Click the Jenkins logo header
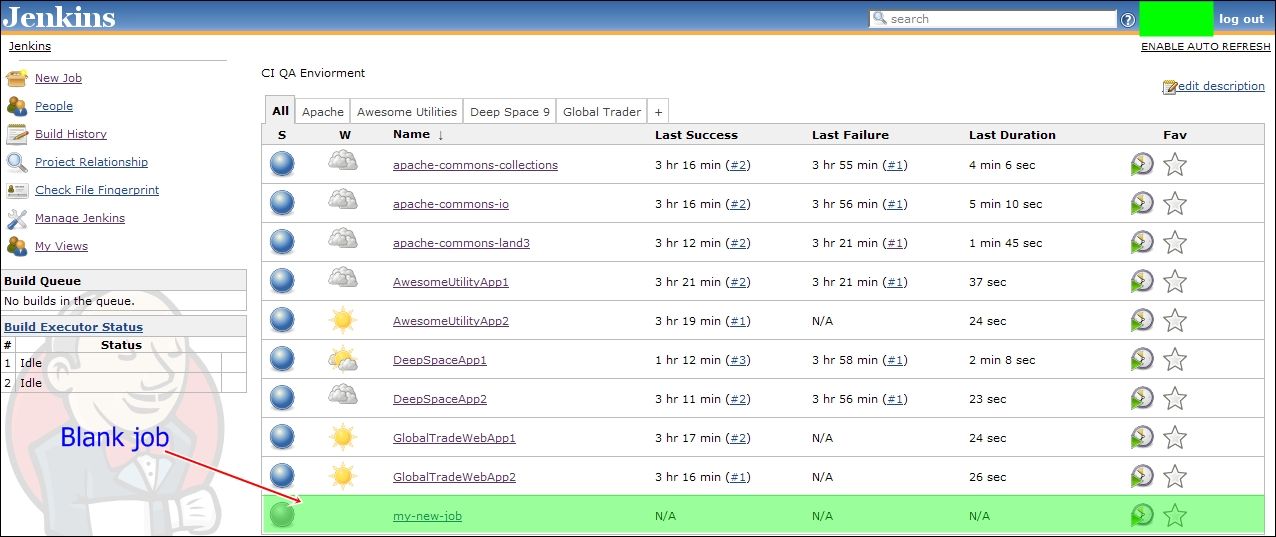This screenshot has width=1276, height=537. [x=59, y=17]
